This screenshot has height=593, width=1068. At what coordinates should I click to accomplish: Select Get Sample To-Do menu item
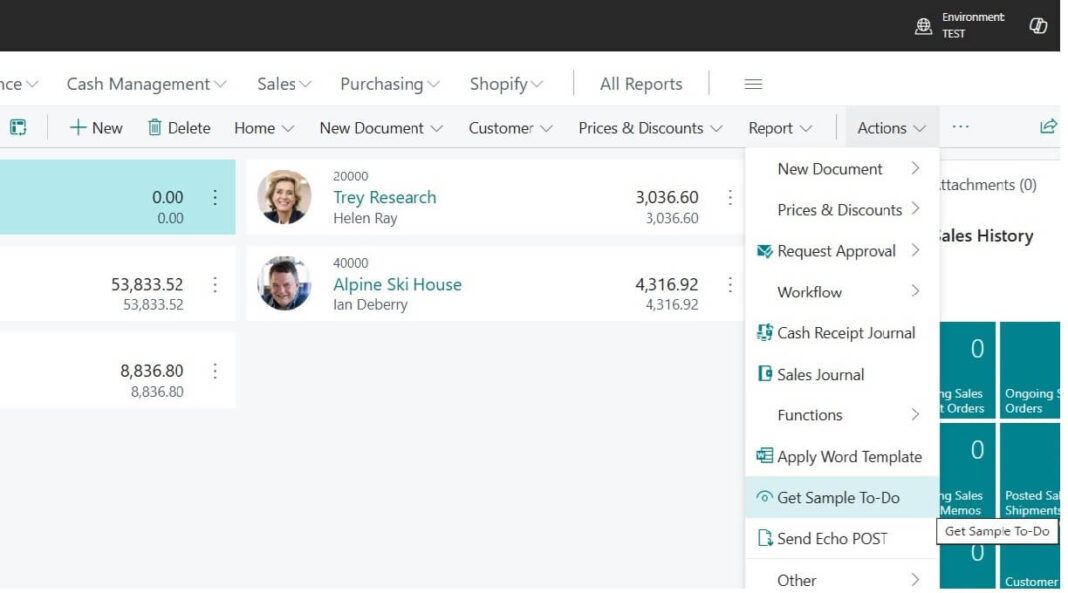pyautogui.click(x=838, y=498)
